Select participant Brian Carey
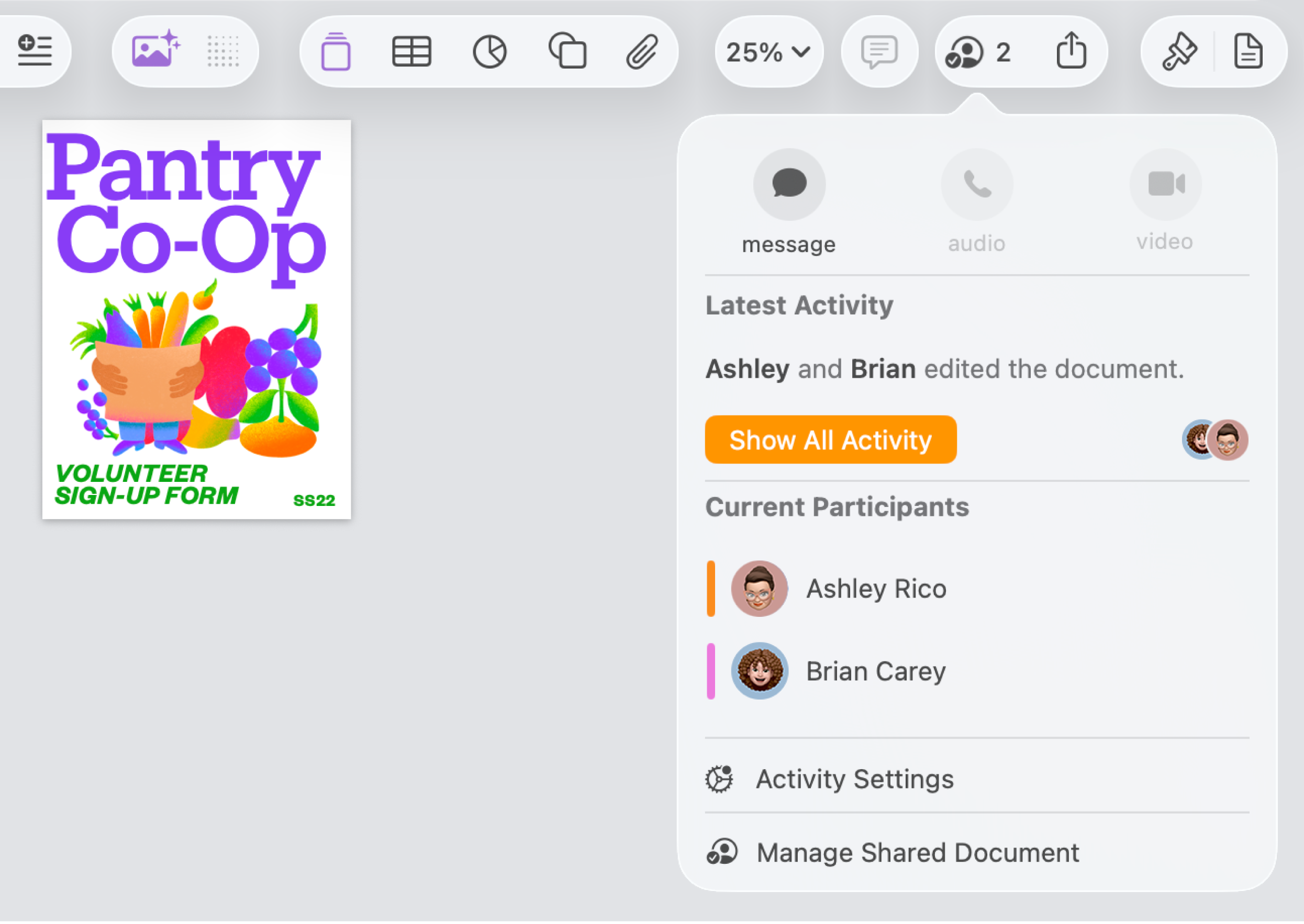 875,671
